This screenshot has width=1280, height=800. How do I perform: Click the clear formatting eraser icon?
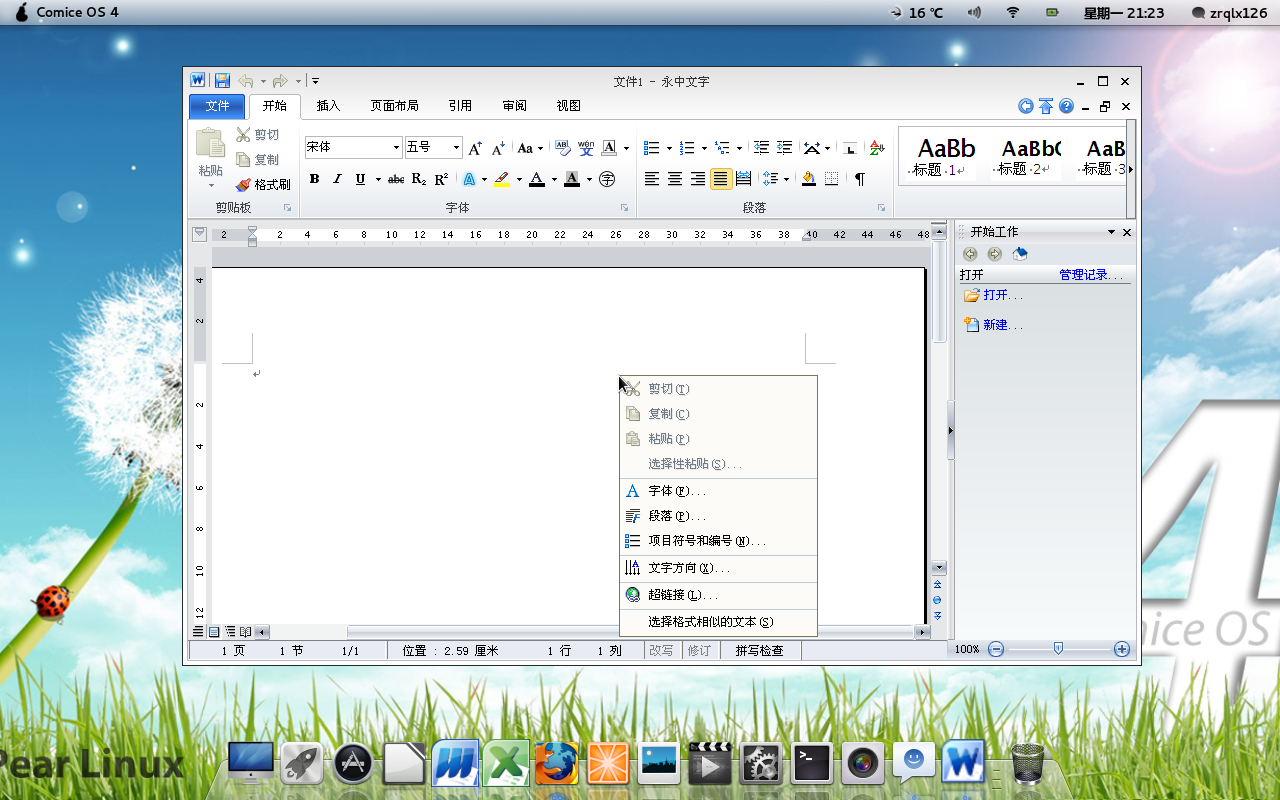(x=562, y=147)
